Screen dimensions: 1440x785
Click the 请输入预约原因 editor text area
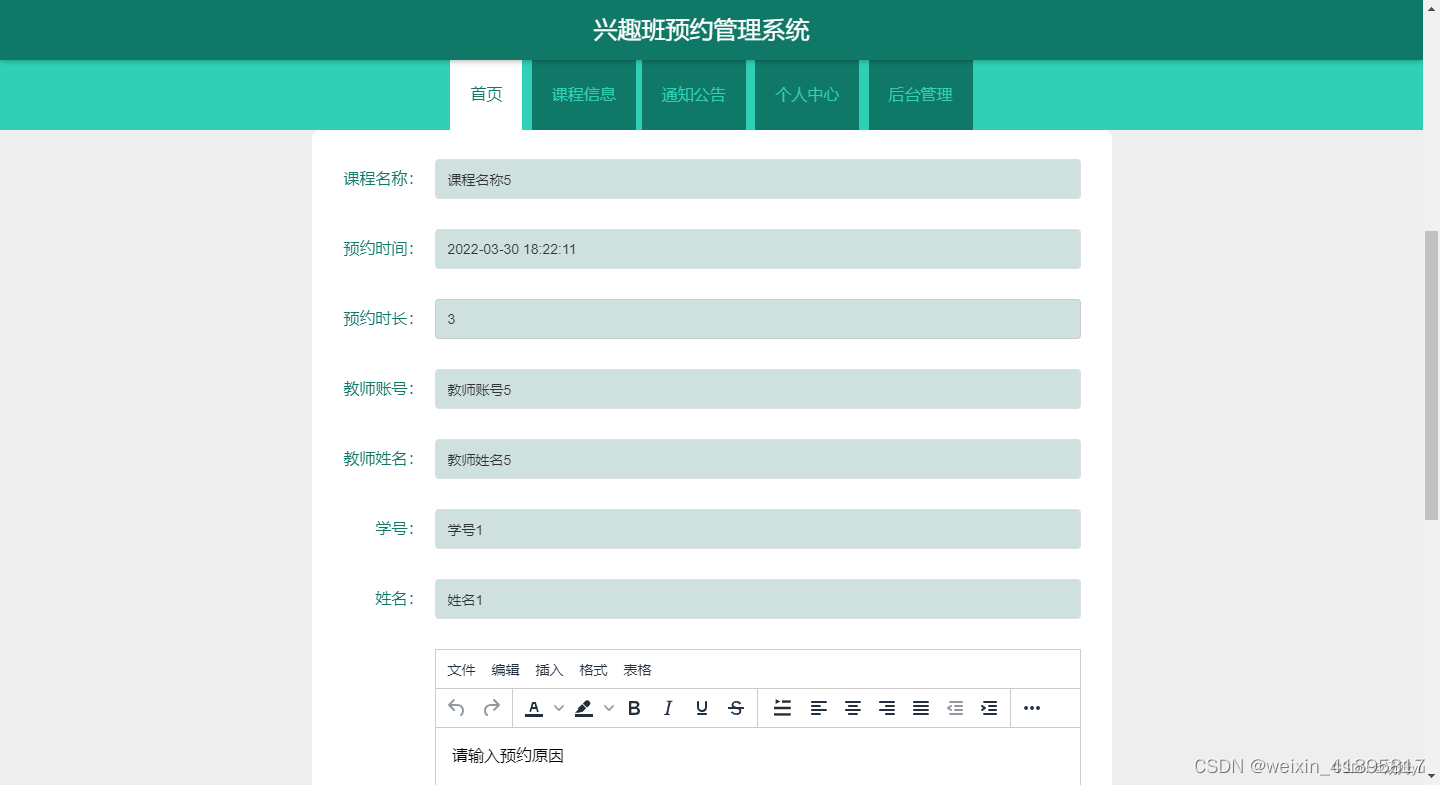pyautogui.click(x=758, y=756)
